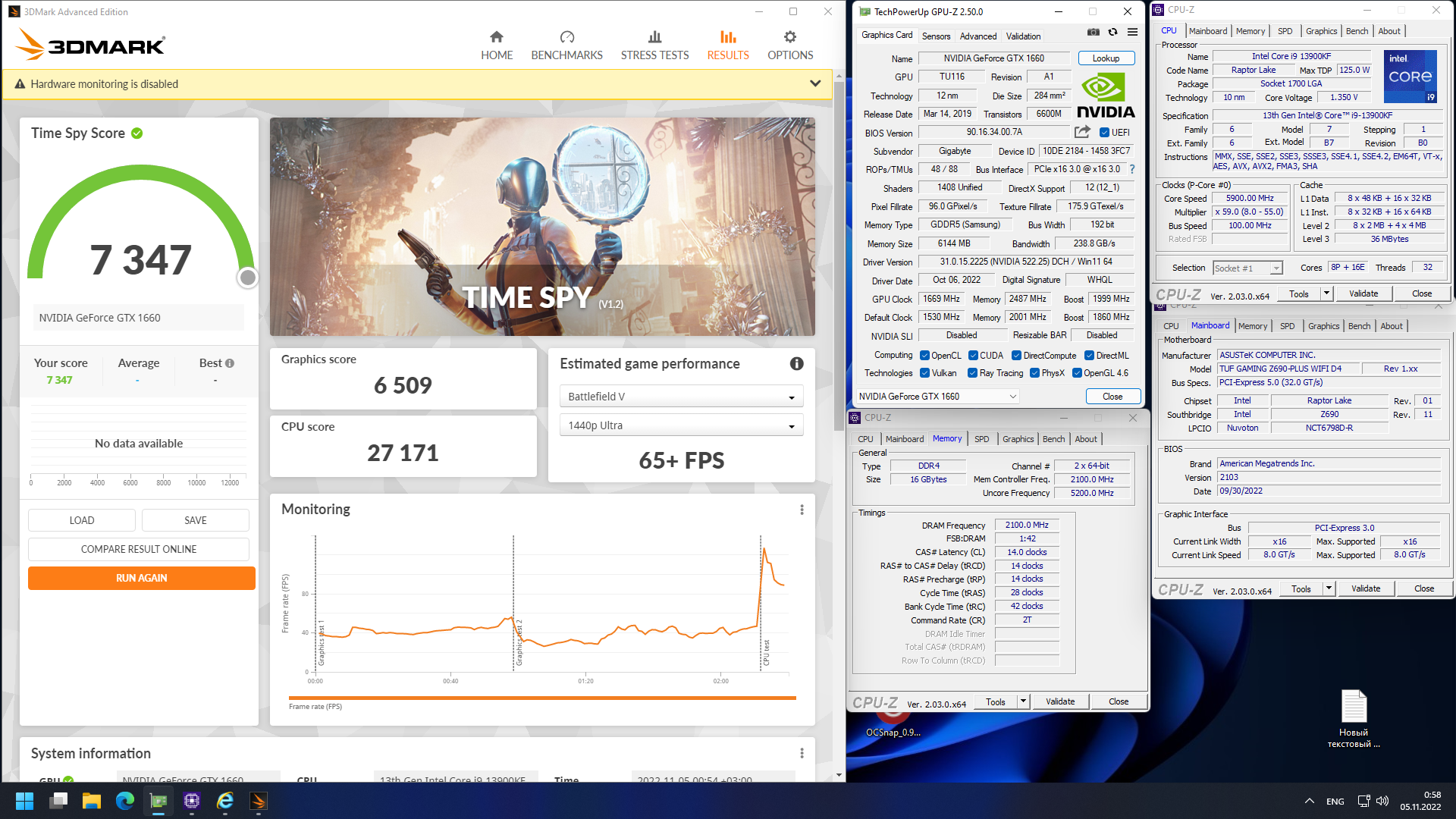
Task: Toggle the Ray Tracing checkbox
Action: pyautogui.click(x=972, y=373)
